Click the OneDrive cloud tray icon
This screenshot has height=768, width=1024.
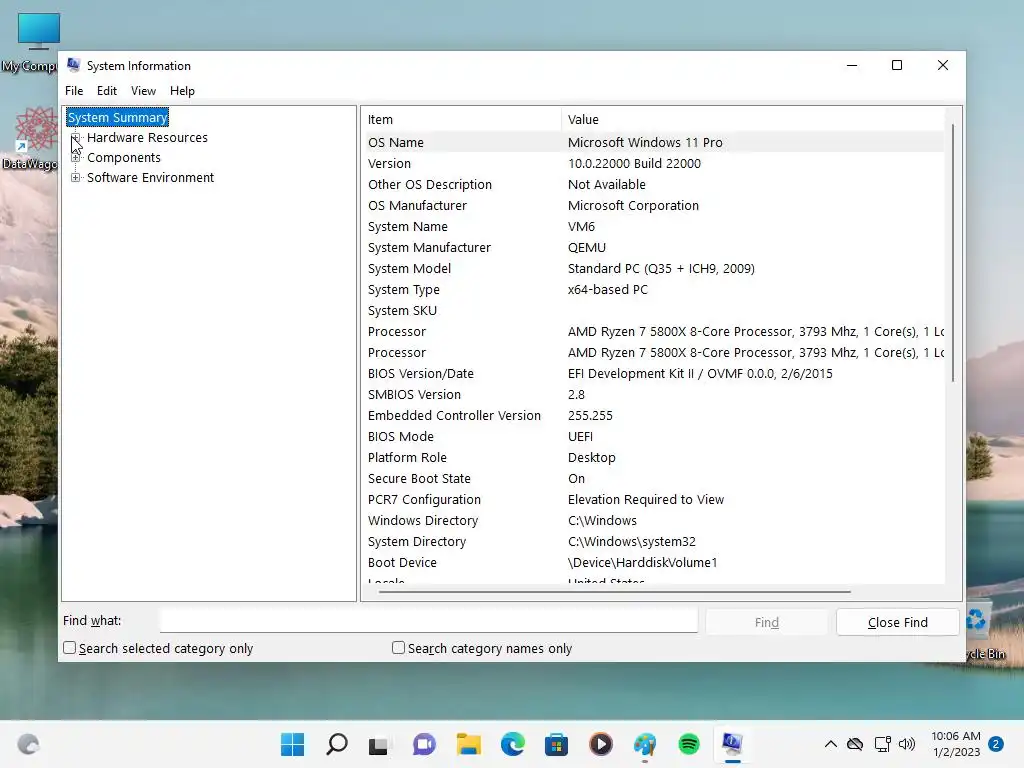[856, 744]
